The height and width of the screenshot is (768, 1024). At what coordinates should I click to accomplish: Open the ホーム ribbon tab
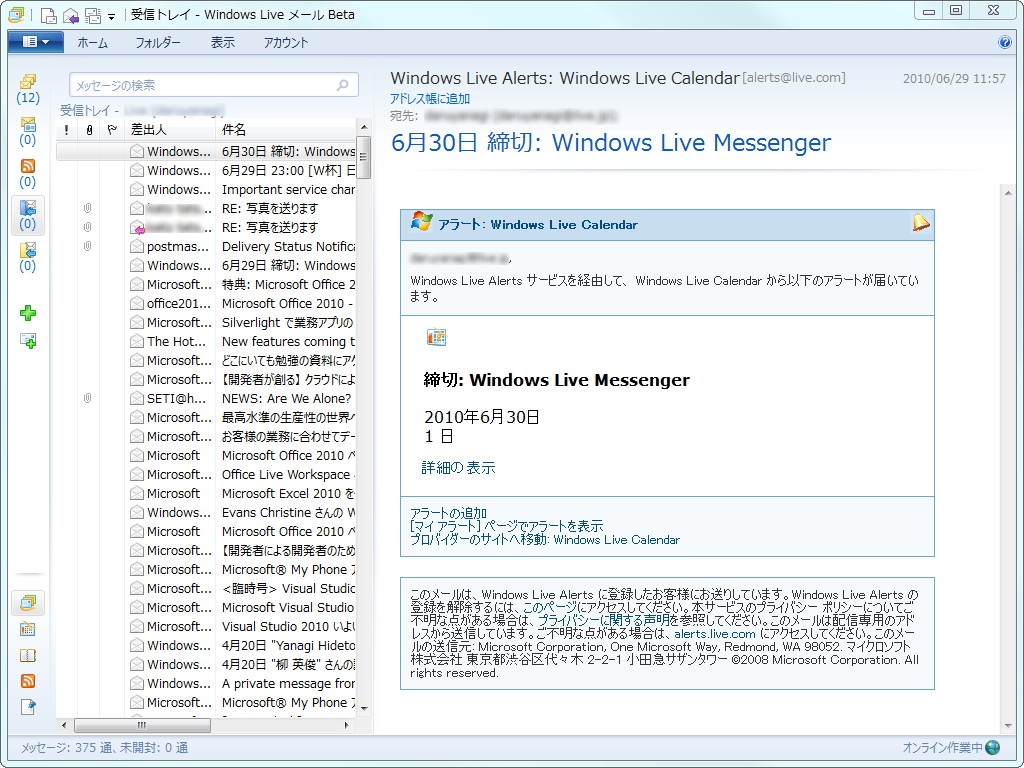(x=92, y=43)
